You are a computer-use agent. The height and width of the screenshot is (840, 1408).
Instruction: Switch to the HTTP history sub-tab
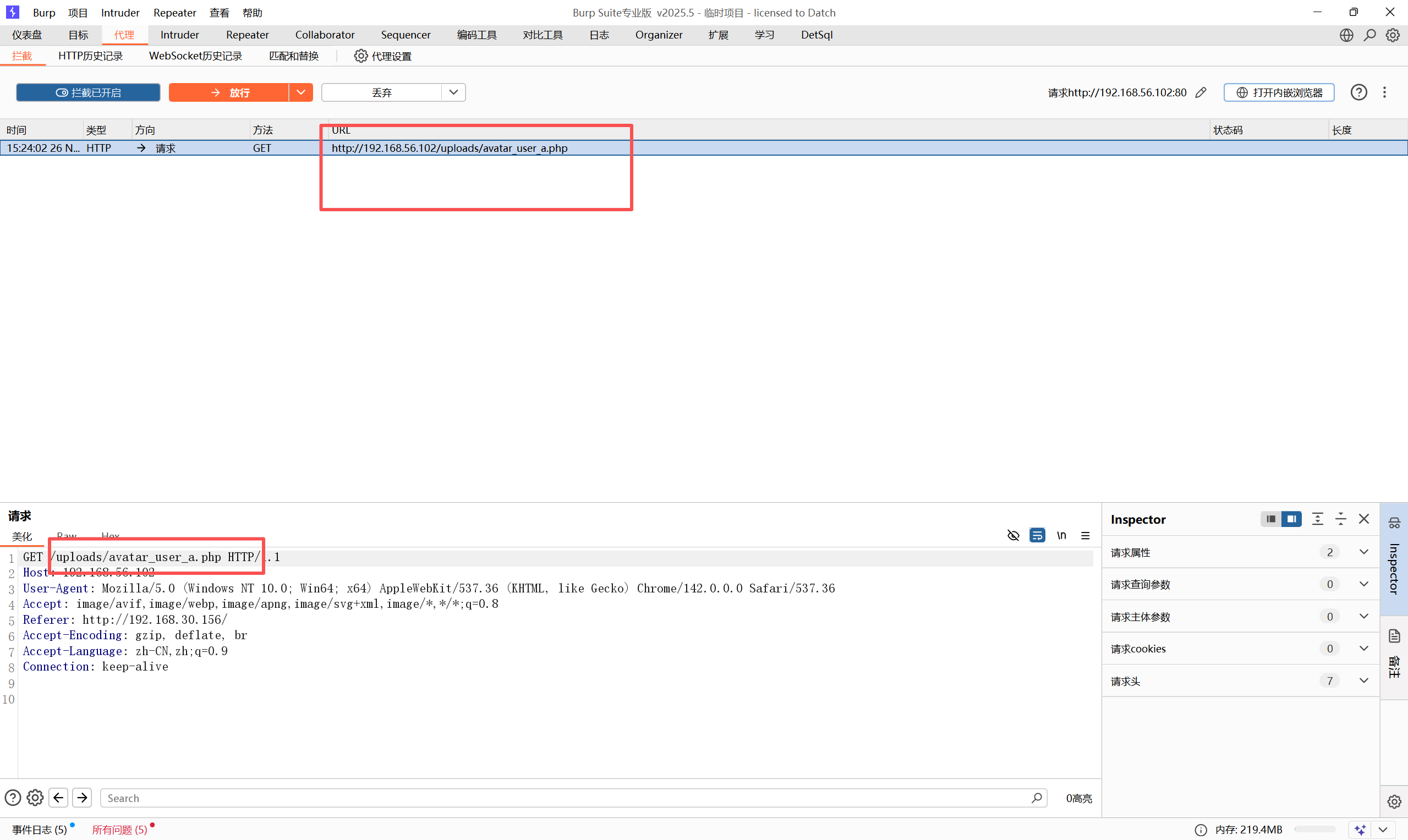pyautogui.click(x=91, y=56)
